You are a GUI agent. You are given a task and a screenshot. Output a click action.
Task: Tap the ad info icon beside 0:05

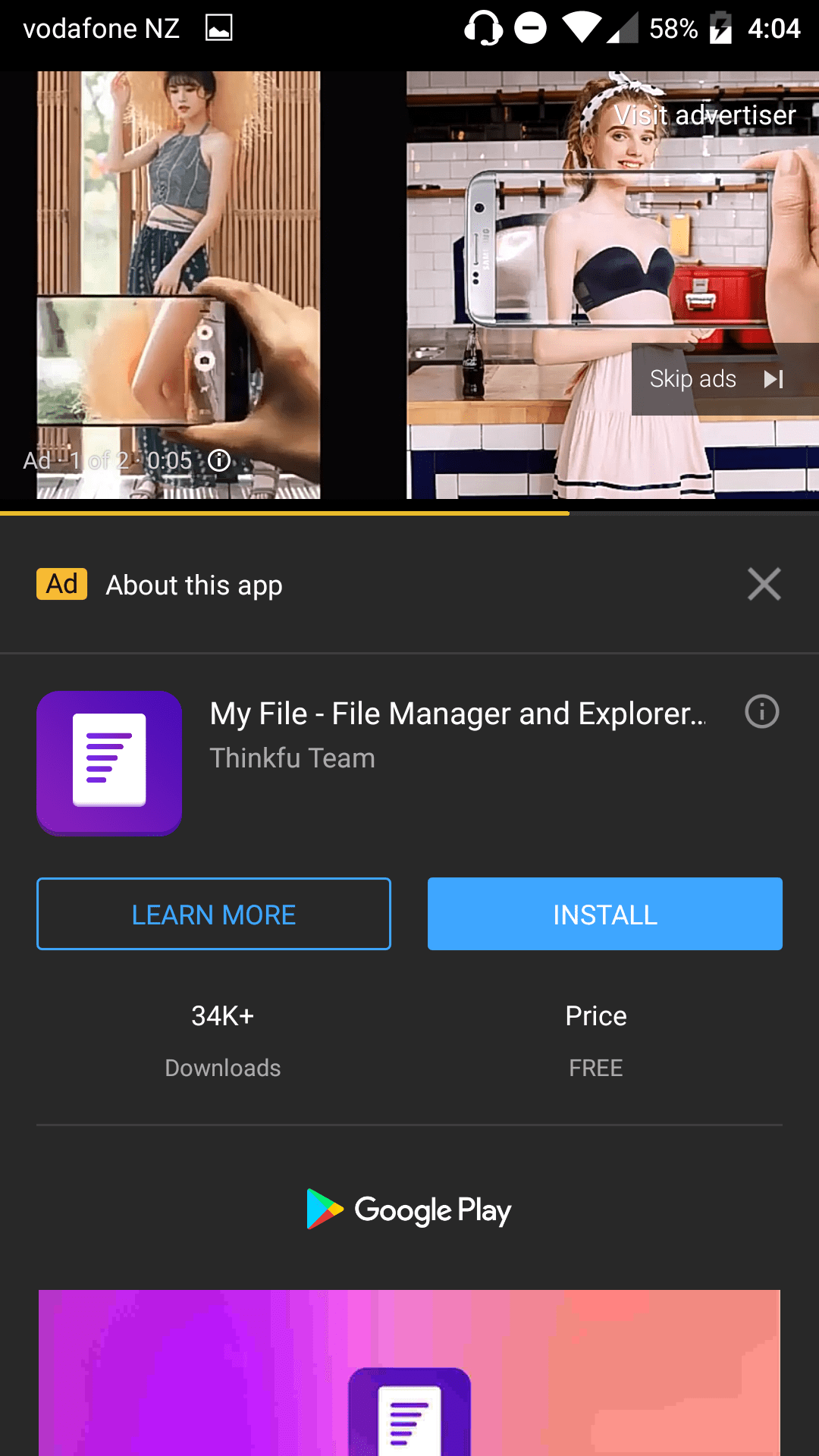(x=219, y=460)
